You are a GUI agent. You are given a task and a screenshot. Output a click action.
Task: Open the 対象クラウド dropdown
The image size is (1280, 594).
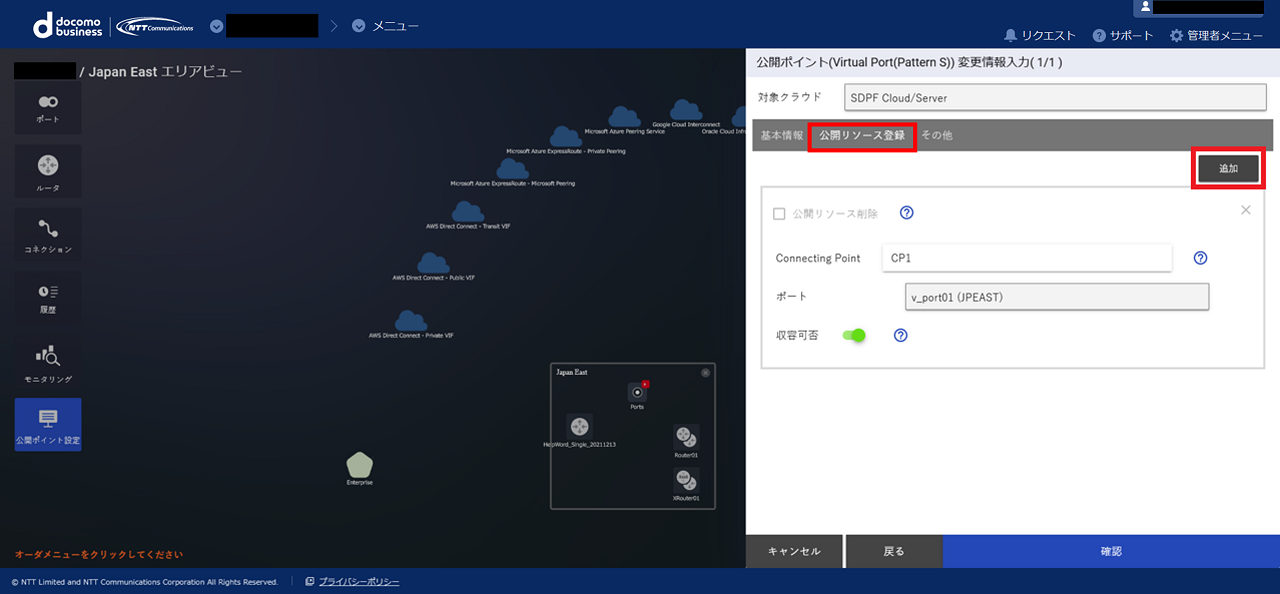coord(1054,97)
